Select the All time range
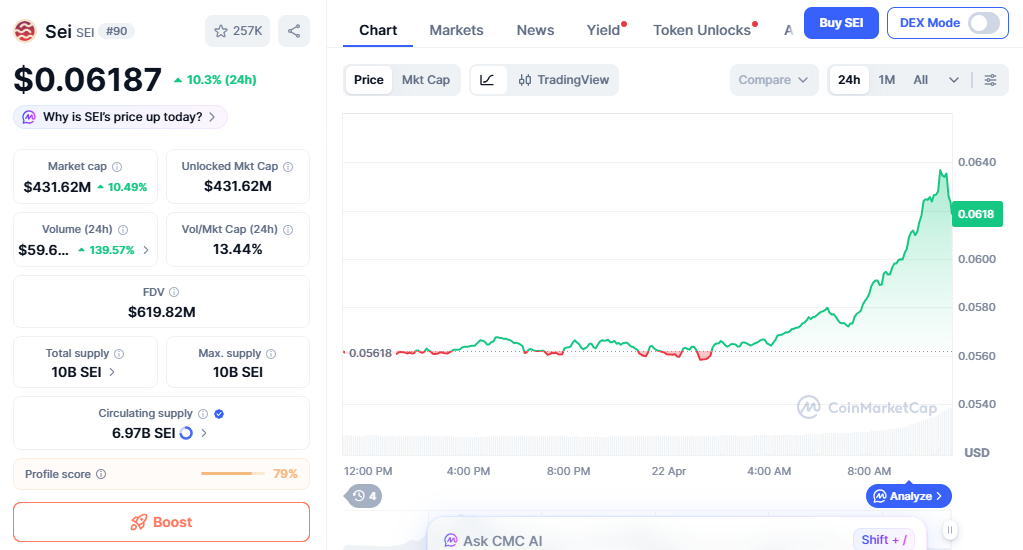1023x550 pixels. [x=921, y=80]
